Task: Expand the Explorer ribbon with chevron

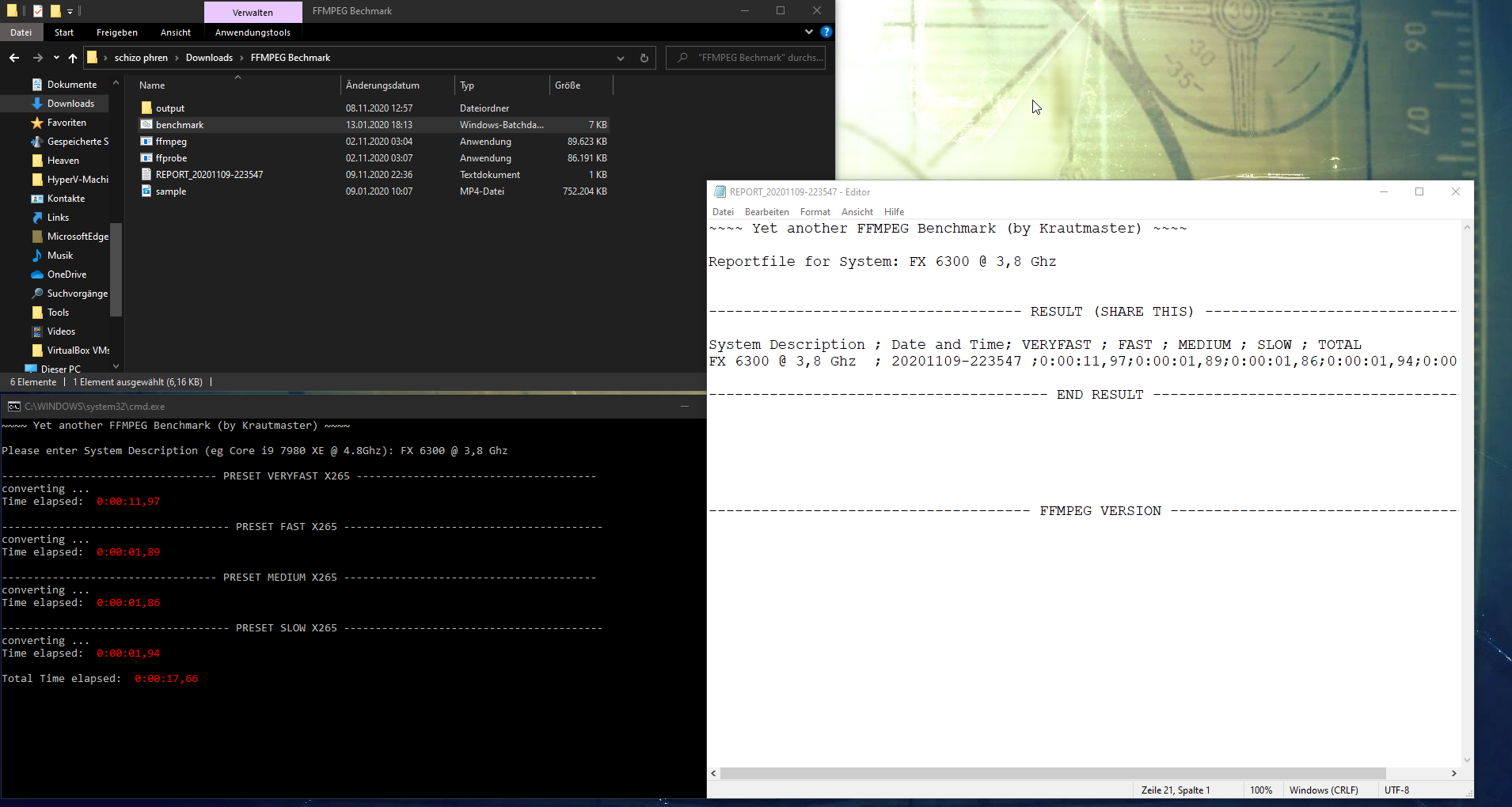Action: pyautogui.click(x=809, y=32)
